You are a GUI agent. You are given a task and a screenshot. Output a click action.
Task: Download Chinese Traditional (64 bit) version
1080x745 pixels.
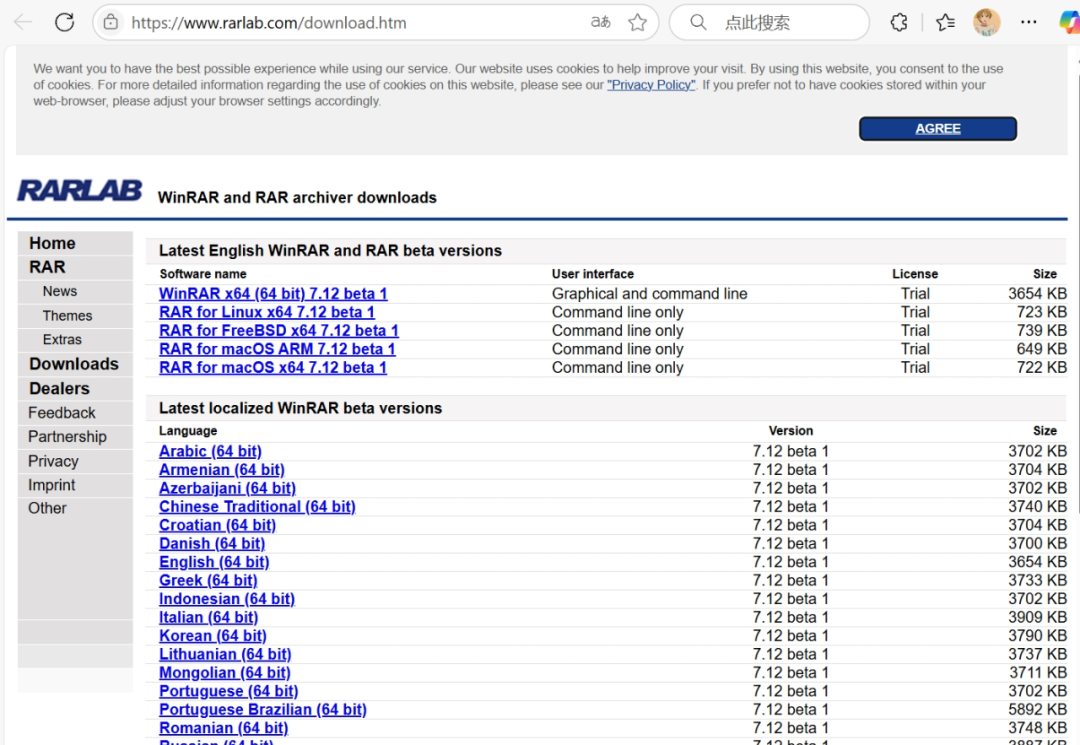coord(257,507)
